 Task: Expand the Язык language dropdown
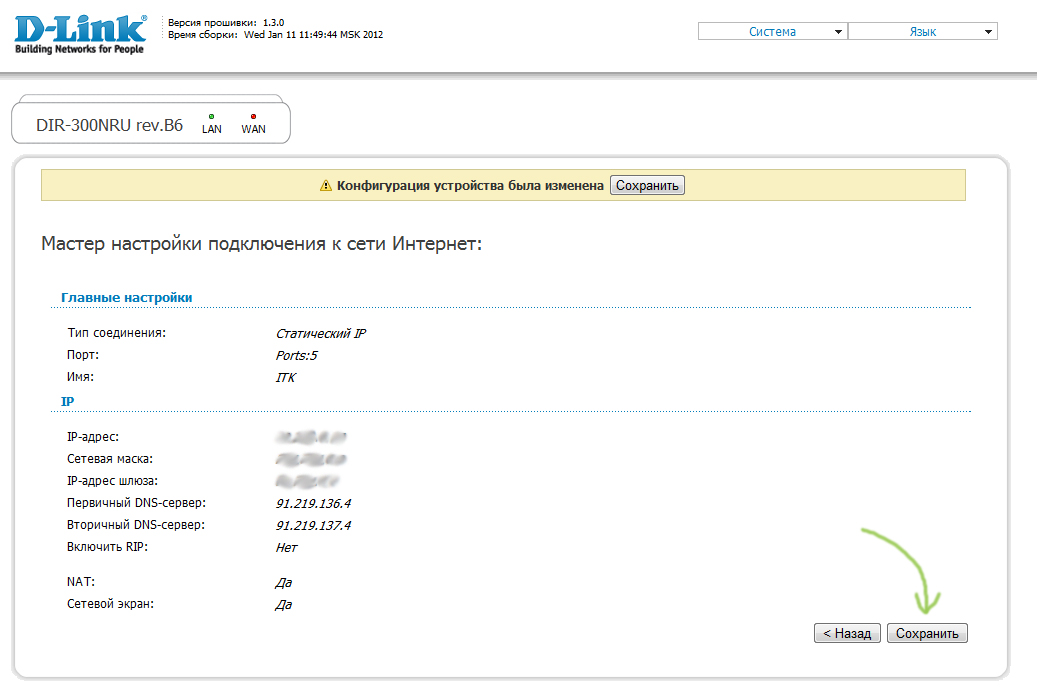pos(922,32)
